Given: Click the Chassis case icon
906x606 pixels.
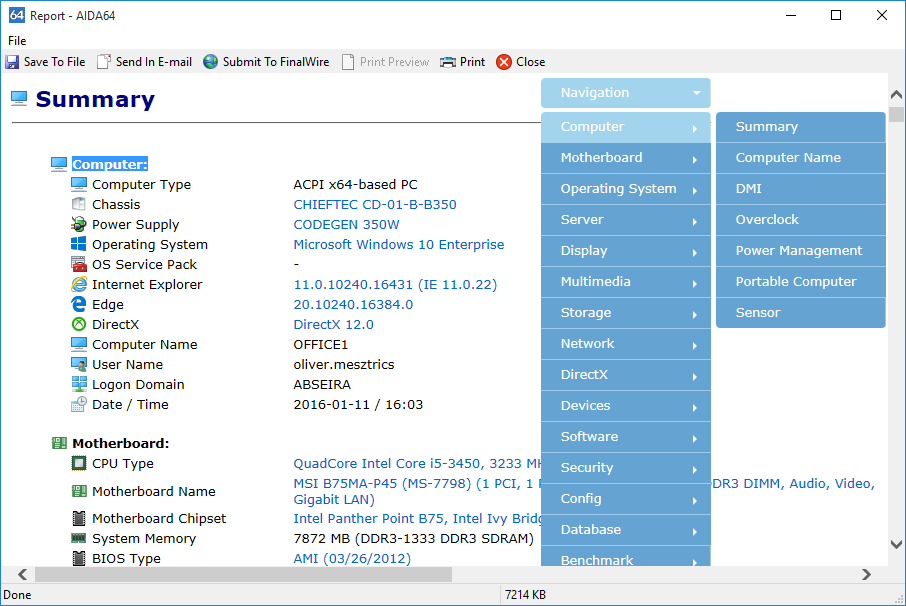Looking at the screenshot, I should coord(79,204).
